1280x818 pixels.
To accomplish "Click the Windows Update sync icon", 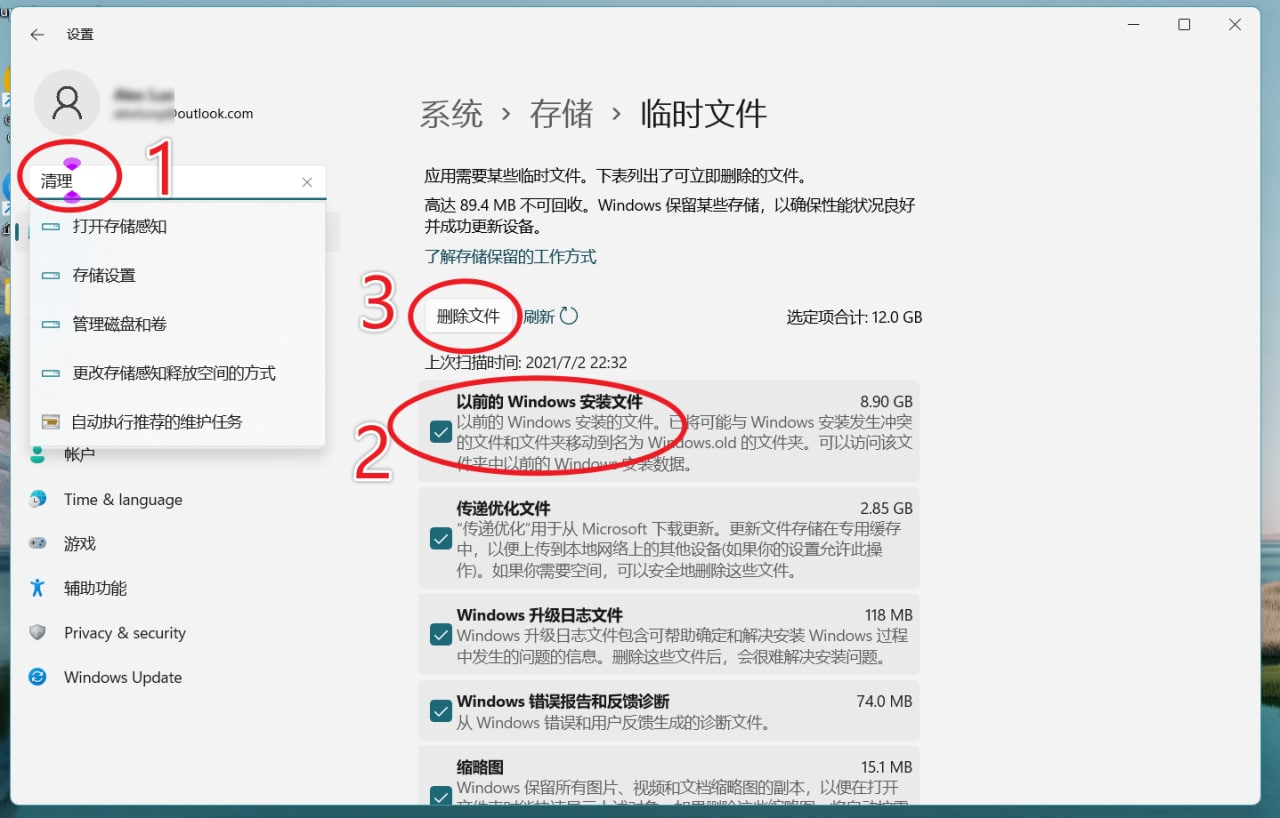I will (38, 677).
